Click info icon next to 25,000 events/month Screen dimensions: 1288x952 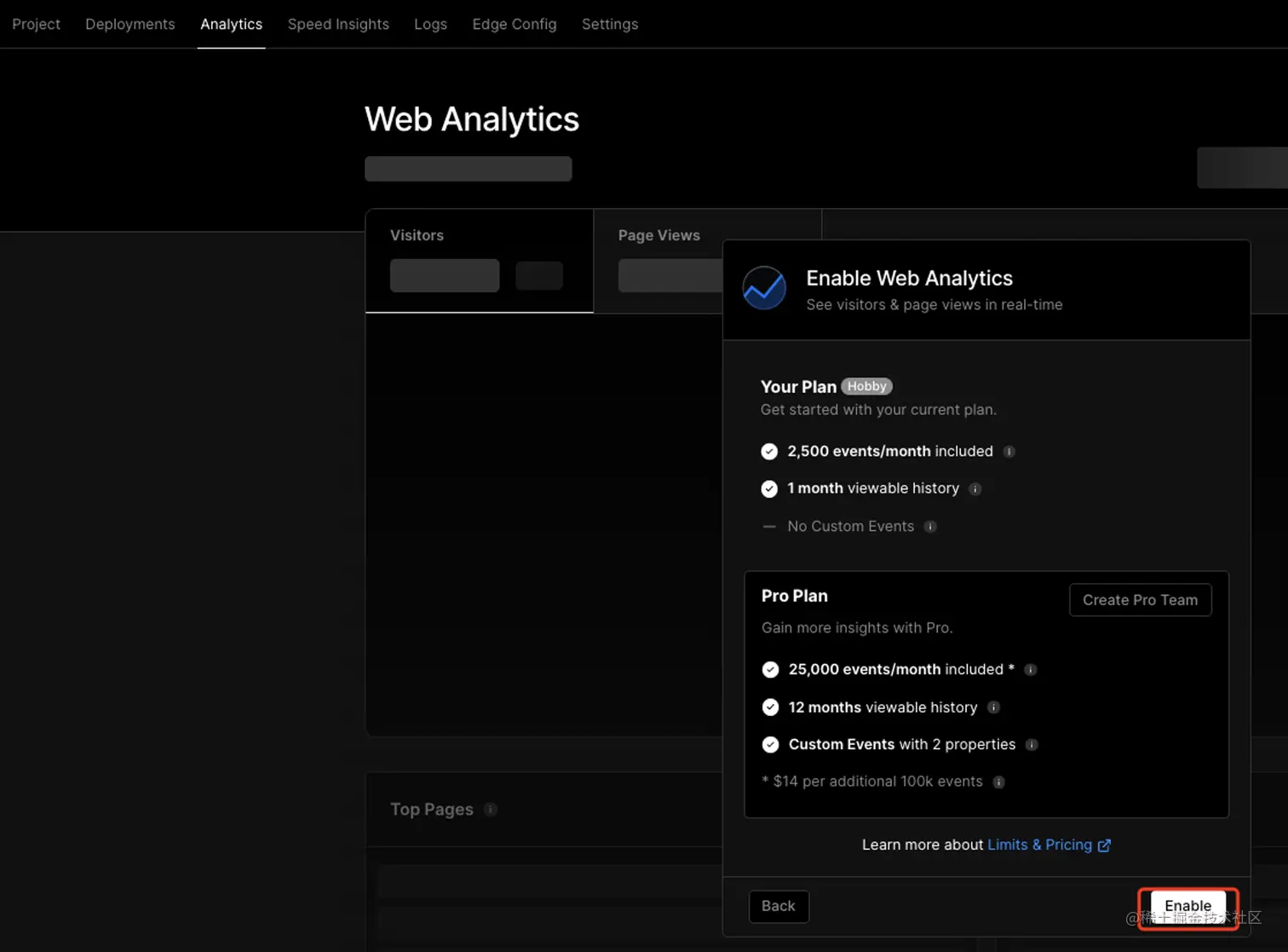click(x=1030, y=670)
